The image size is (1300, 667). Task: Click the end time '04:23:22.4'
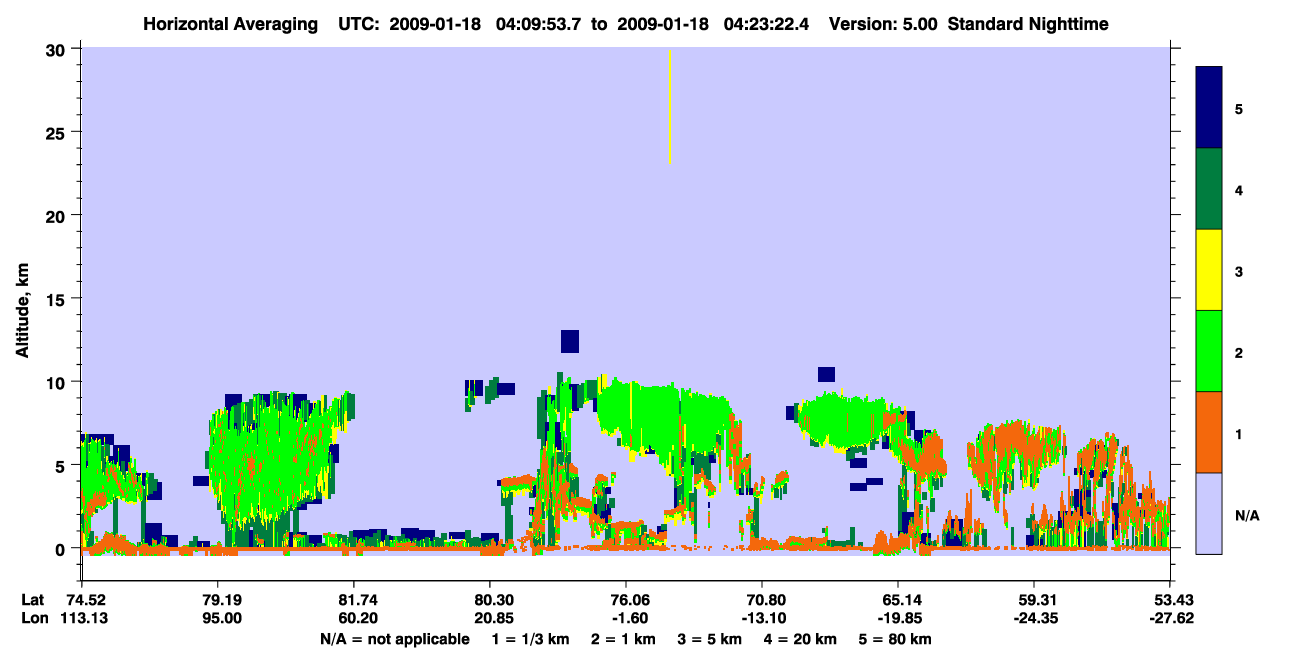coord(765,24)
